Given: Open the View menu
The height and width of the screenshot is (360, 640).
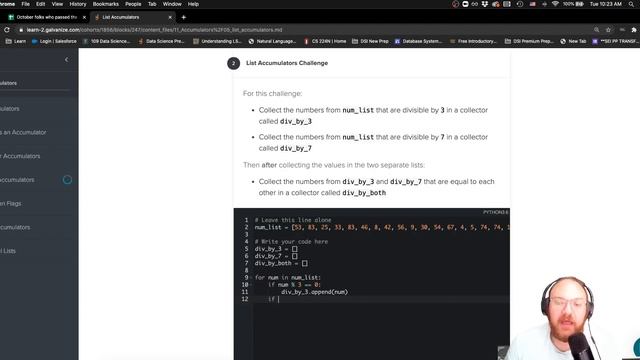Looking at the screenshot, I should [x=57, y=4].
